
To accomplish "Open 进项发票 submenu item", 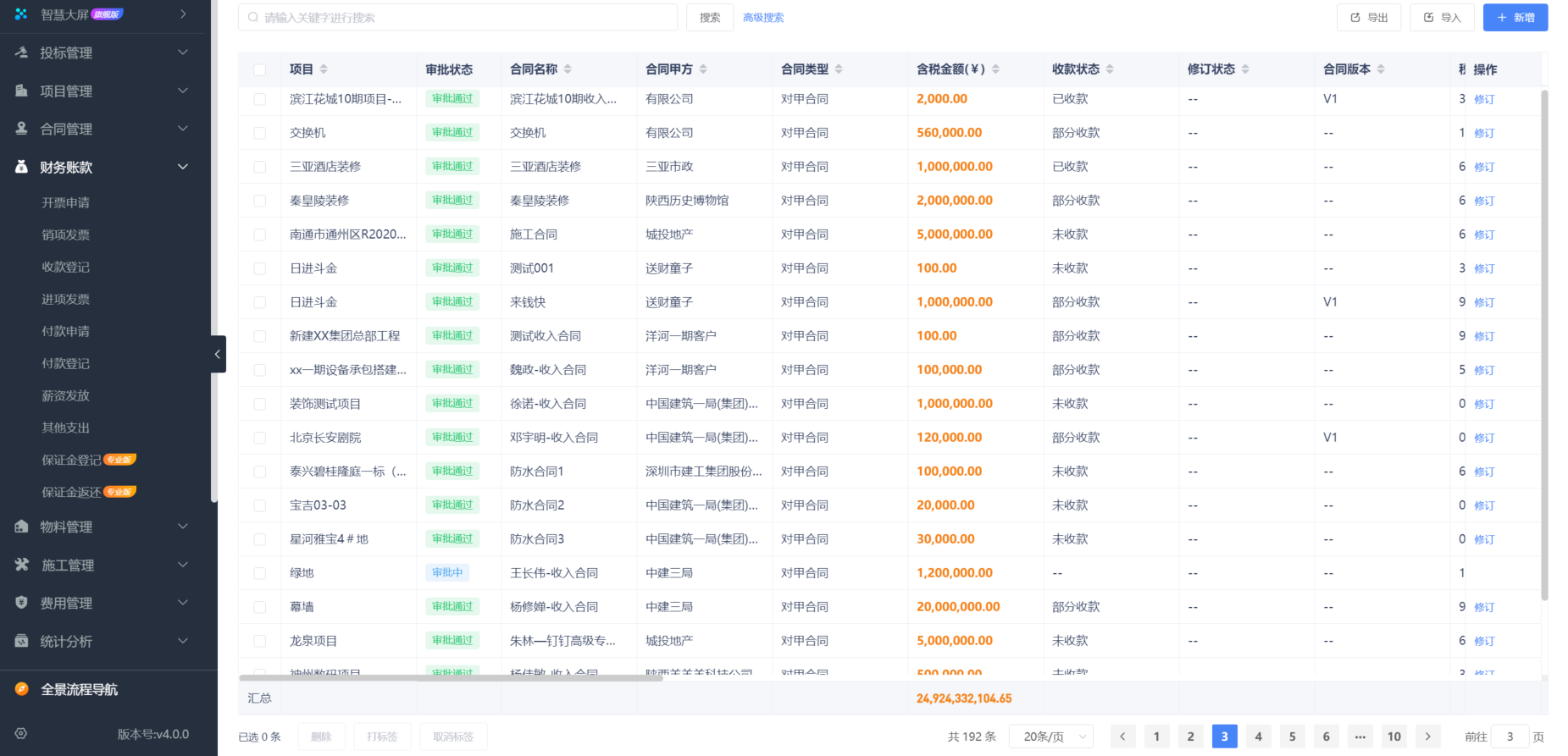I will tap(65, 299).
